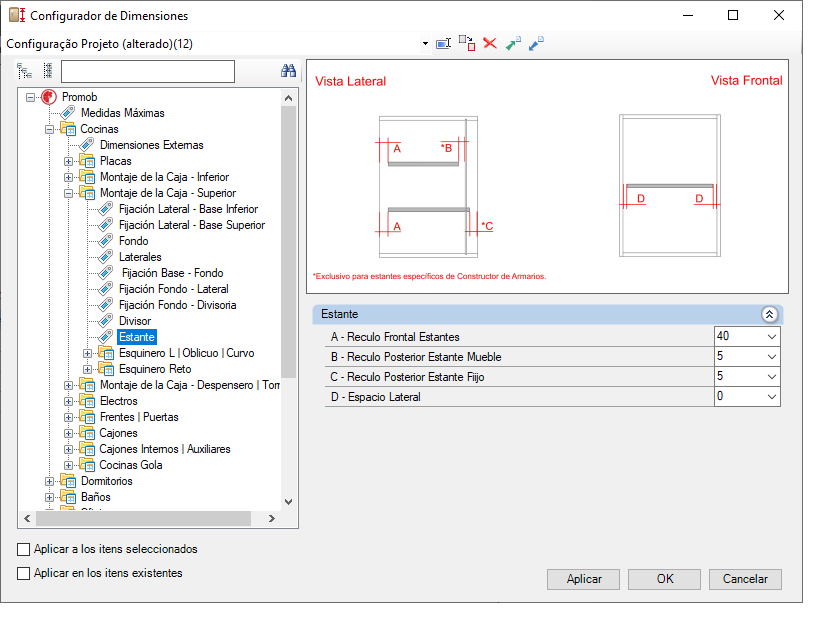Click the Vista Lateral diagram thumbnail
817x617 pixels.
point(428,187)
